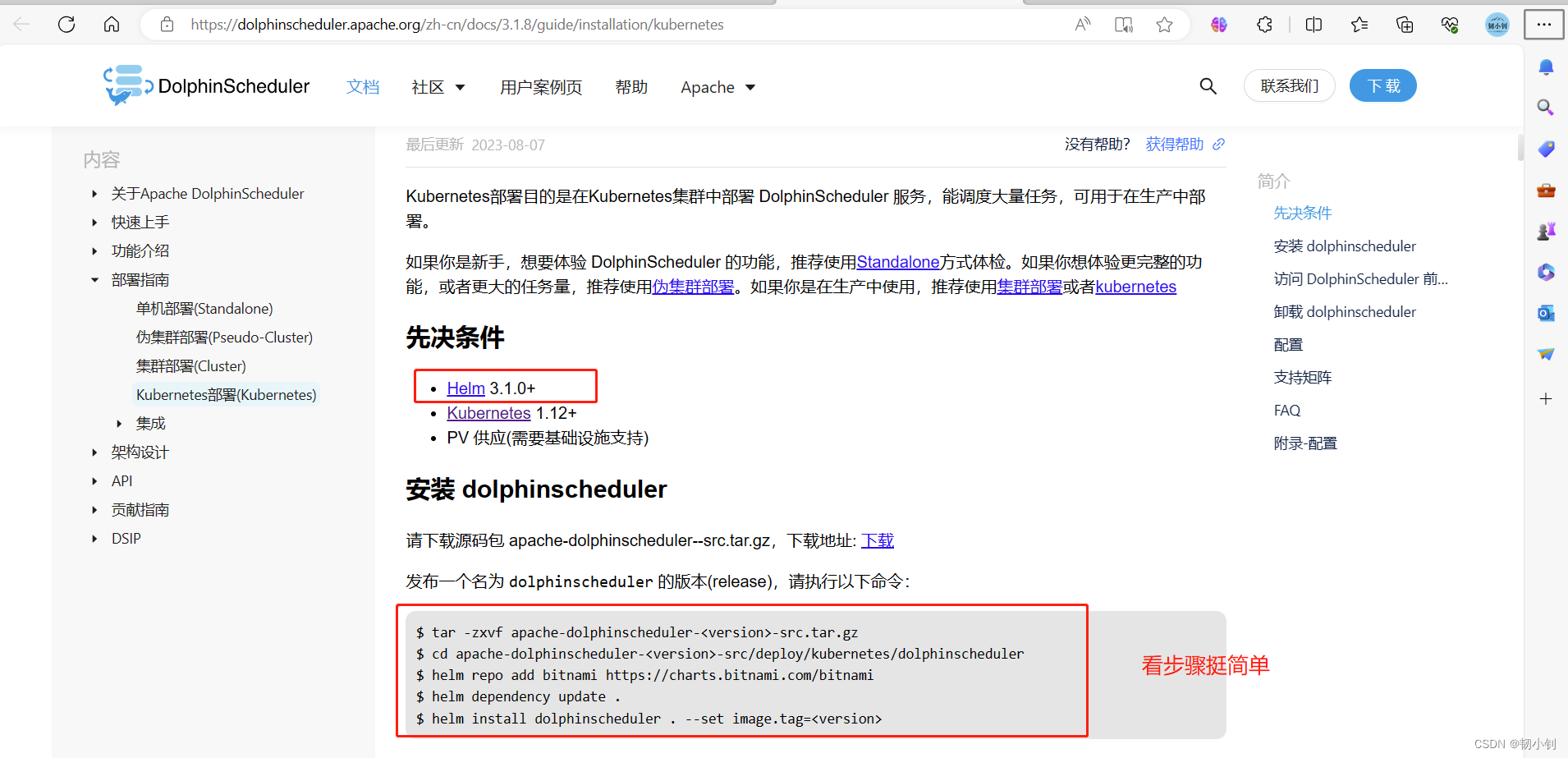Image resolution: width=1568 pixels, height=758 pixels.
Task: Open the Apache dropdown menu
Action: click(718, 87)
